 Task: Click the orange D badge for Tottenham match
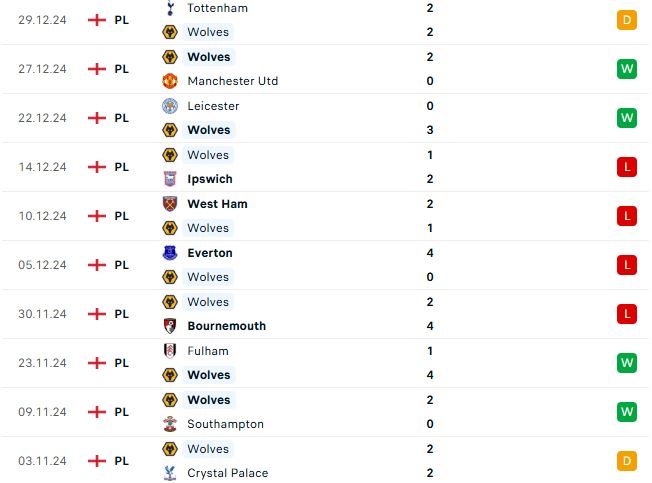(x=627, y=20)
